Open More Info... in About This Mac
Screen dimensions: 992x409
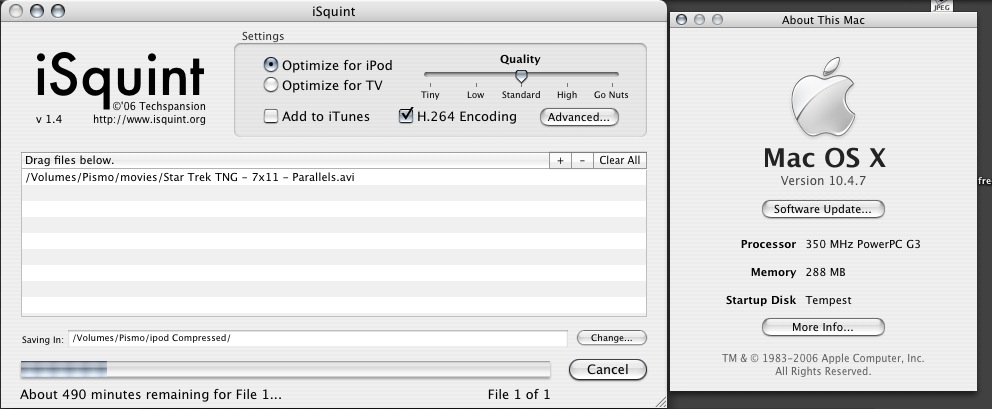[823, 327]
